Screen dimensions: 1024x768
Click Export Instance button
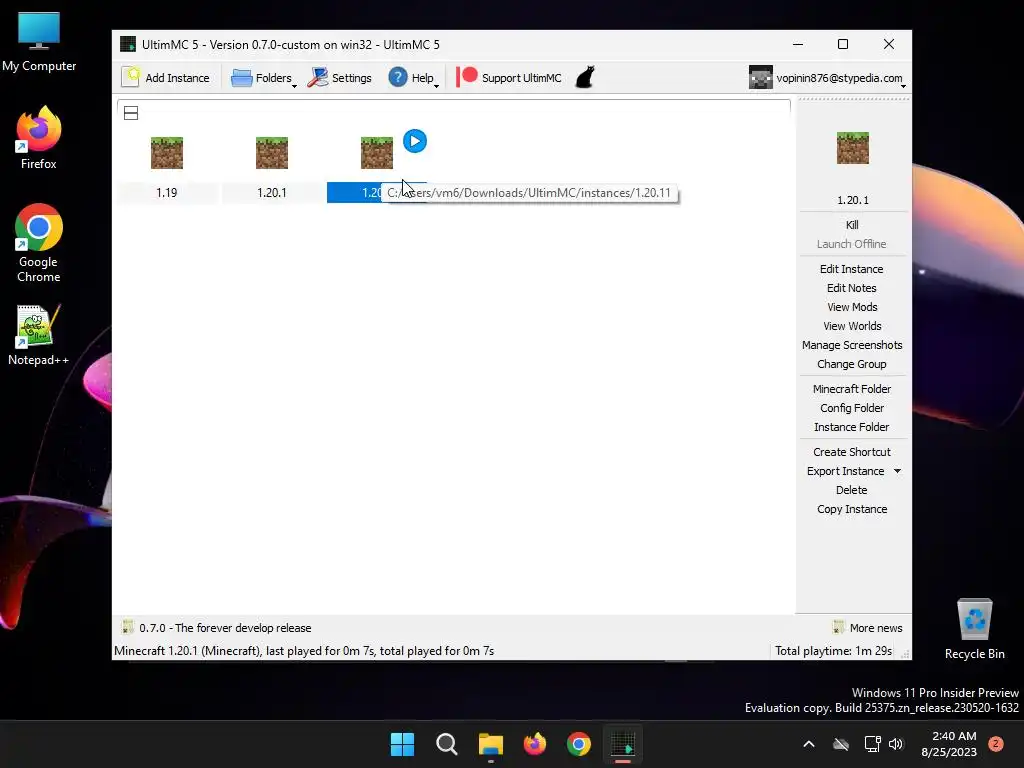[845, 471]
